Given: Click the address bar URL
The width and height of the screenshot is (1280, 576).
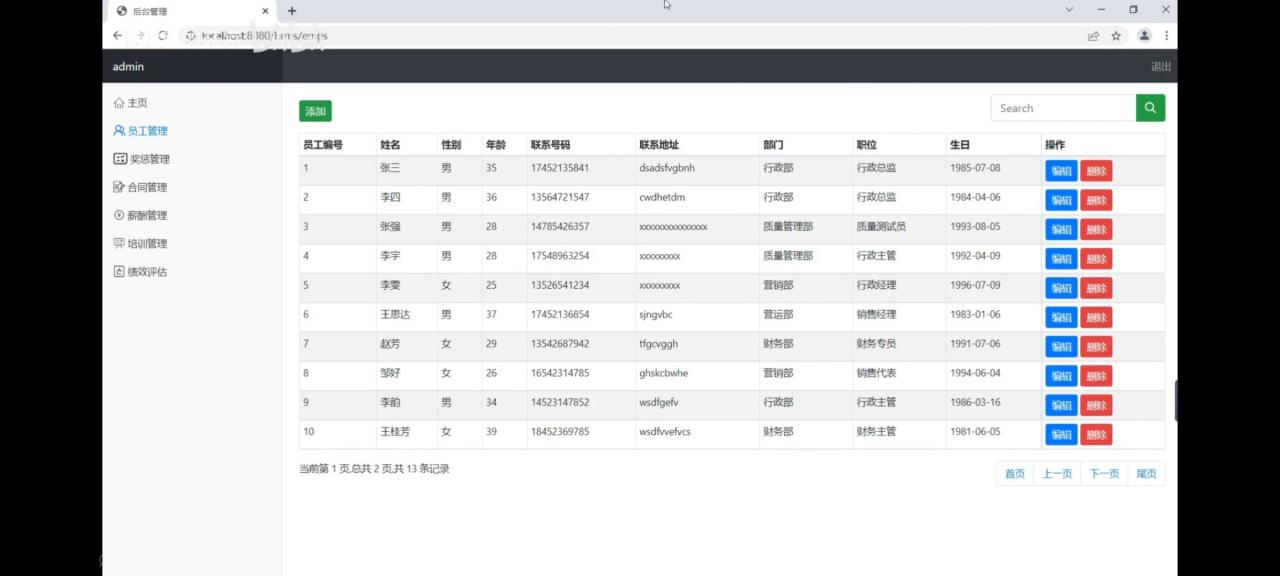Looking at the screenshot, I should coord(264,35).
